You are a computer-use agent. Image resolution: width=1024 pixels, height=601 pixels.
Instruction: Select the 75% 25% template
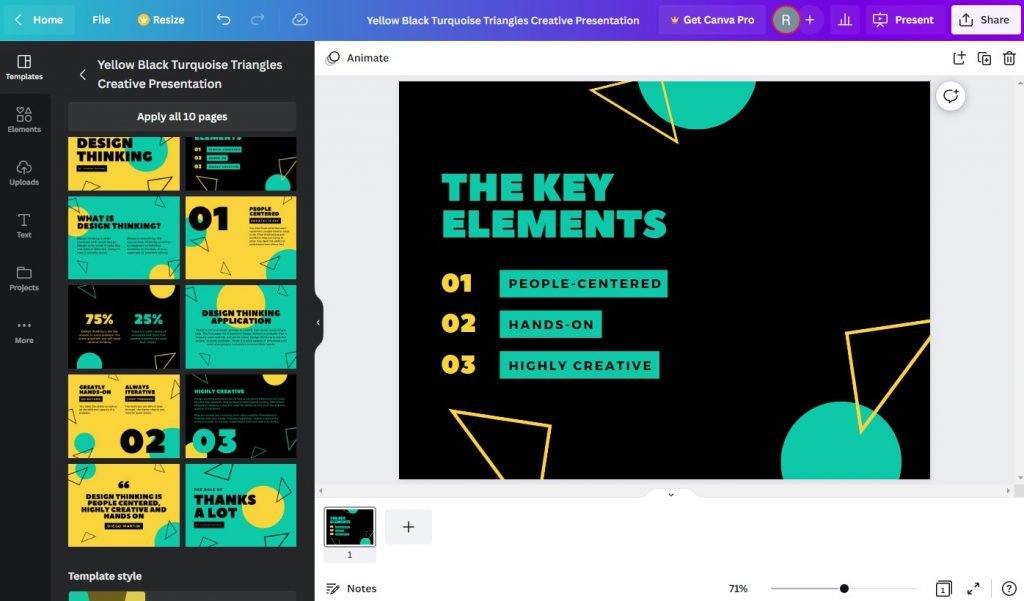click(123, 327)
